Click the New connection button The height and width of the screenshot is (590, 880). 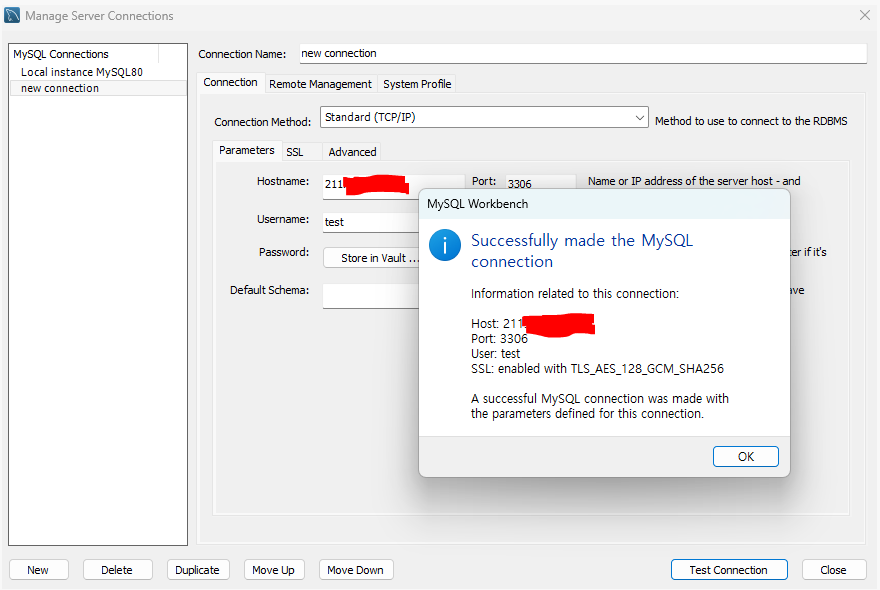(38, 570)
